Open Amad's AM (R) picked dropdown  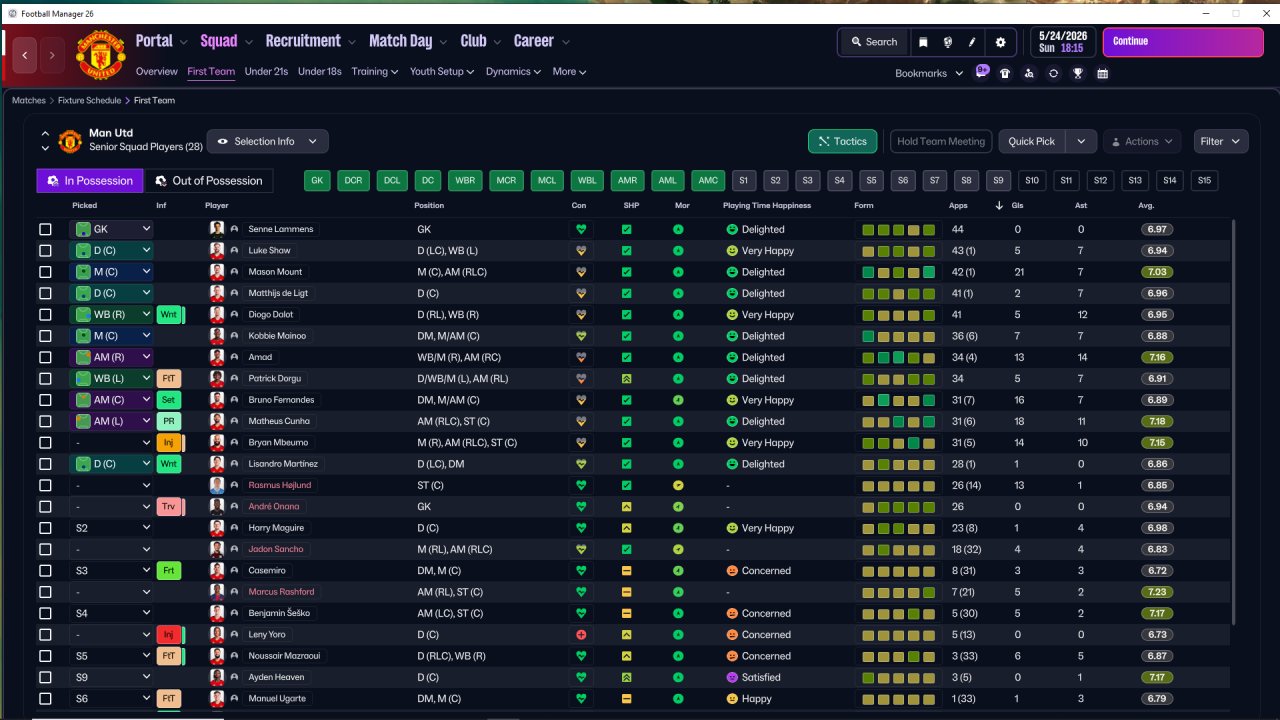pos(111,357)
